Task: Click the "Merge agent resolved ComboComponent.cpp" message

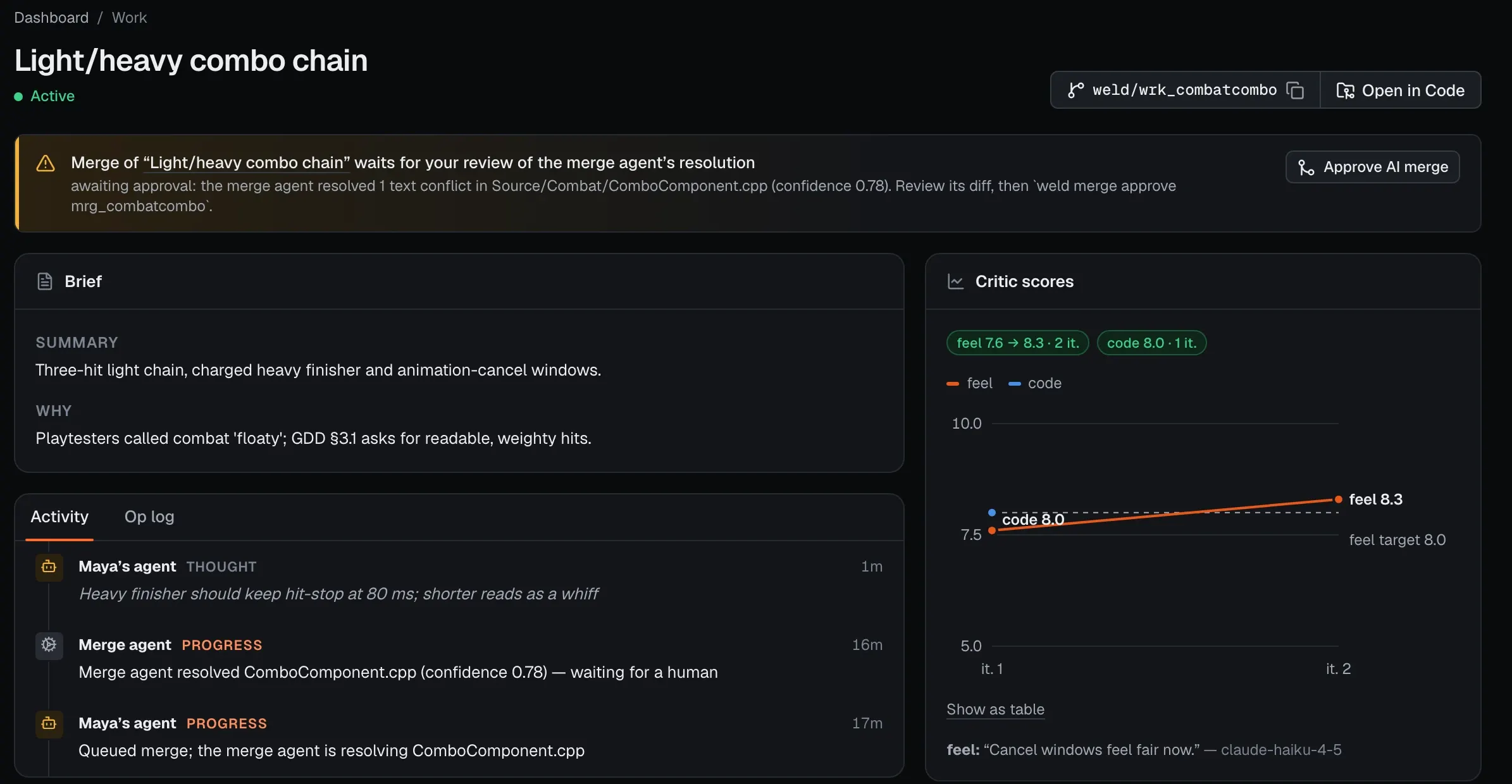Action: click(x=398, y=672)
